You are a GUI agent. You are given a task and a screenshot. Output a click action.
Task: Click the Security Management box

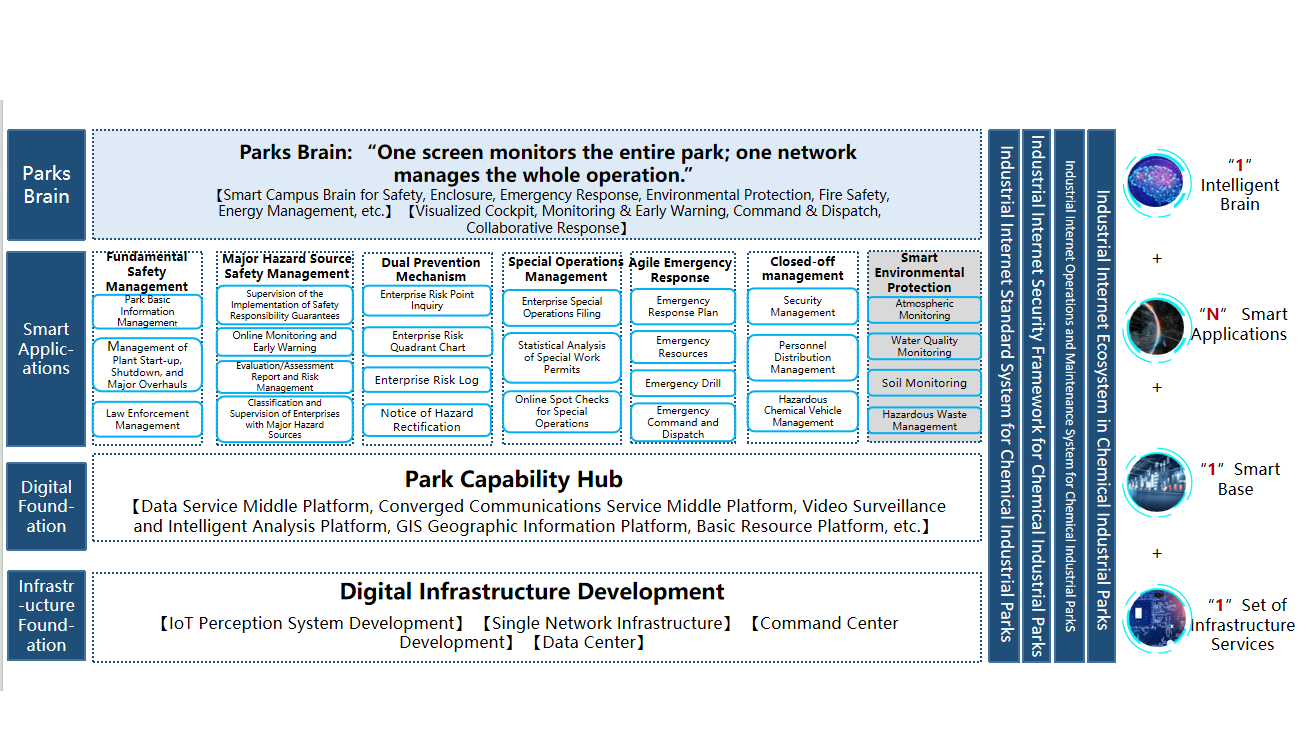(x=802, y=306)
